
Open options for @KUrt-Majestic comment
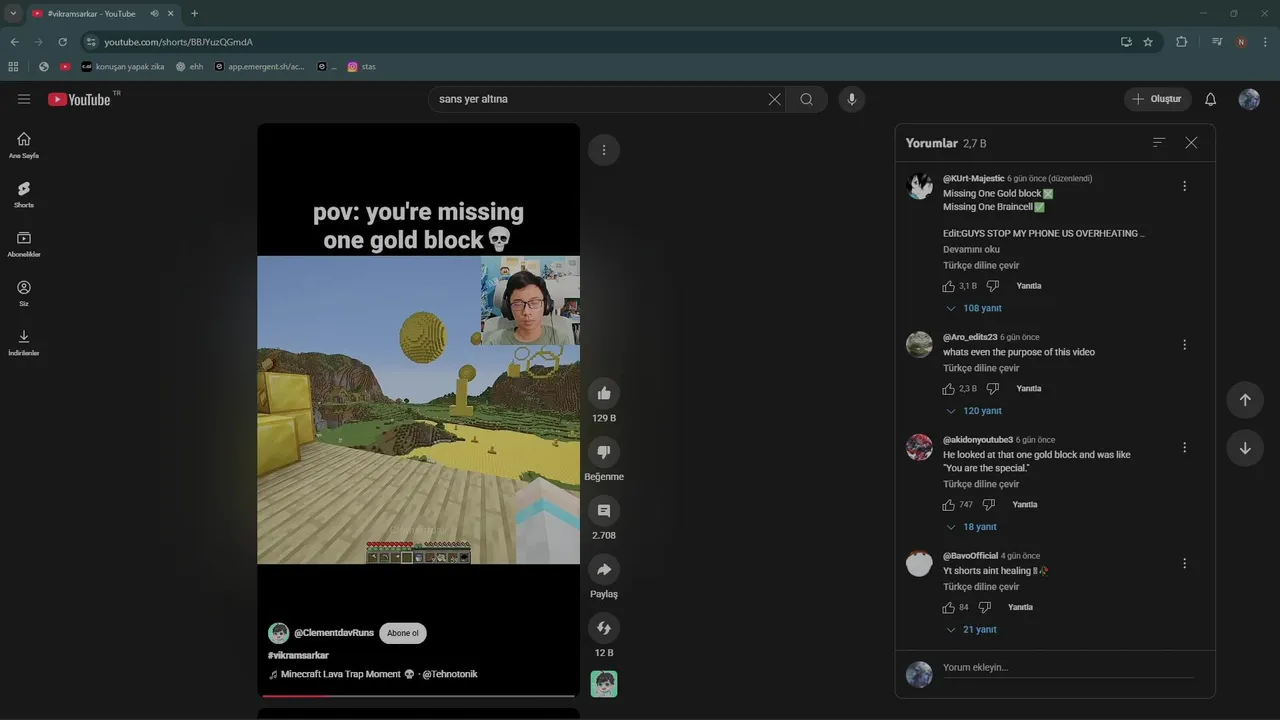click(1184, 186)
